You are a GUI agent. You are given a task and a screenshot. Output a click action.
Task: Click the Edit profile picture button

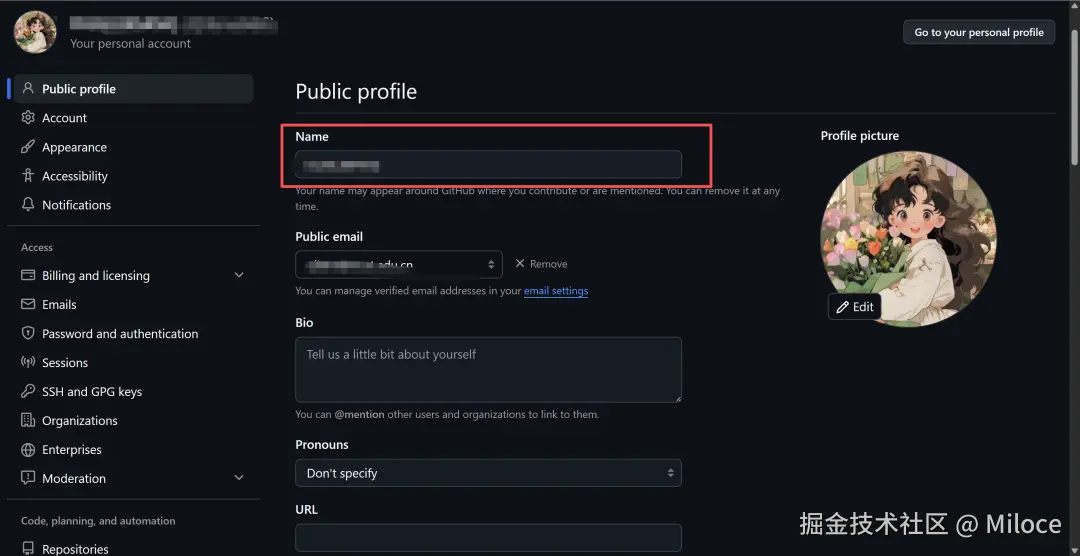855,307
